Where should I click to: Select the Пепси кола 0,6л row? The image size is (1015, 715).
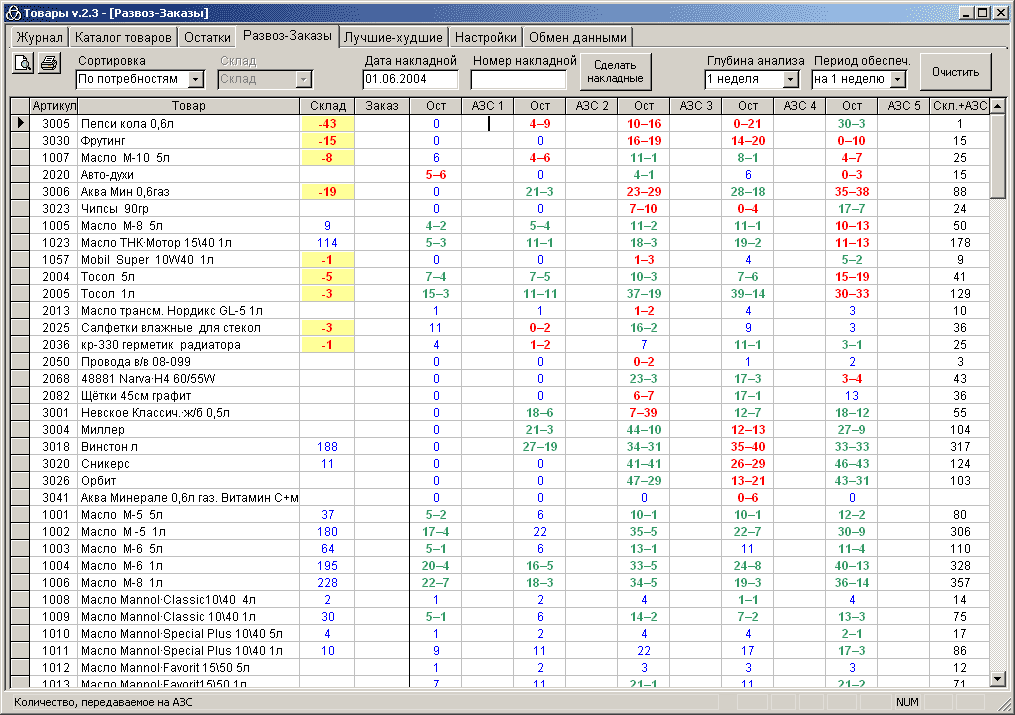click(x=500, y=123)
